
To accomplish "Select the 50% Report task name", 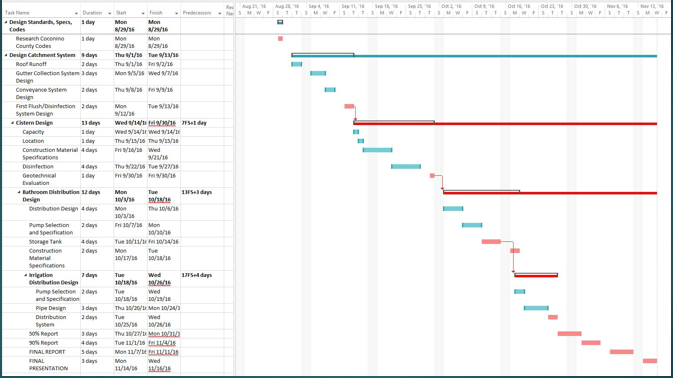I will point(43,333).
